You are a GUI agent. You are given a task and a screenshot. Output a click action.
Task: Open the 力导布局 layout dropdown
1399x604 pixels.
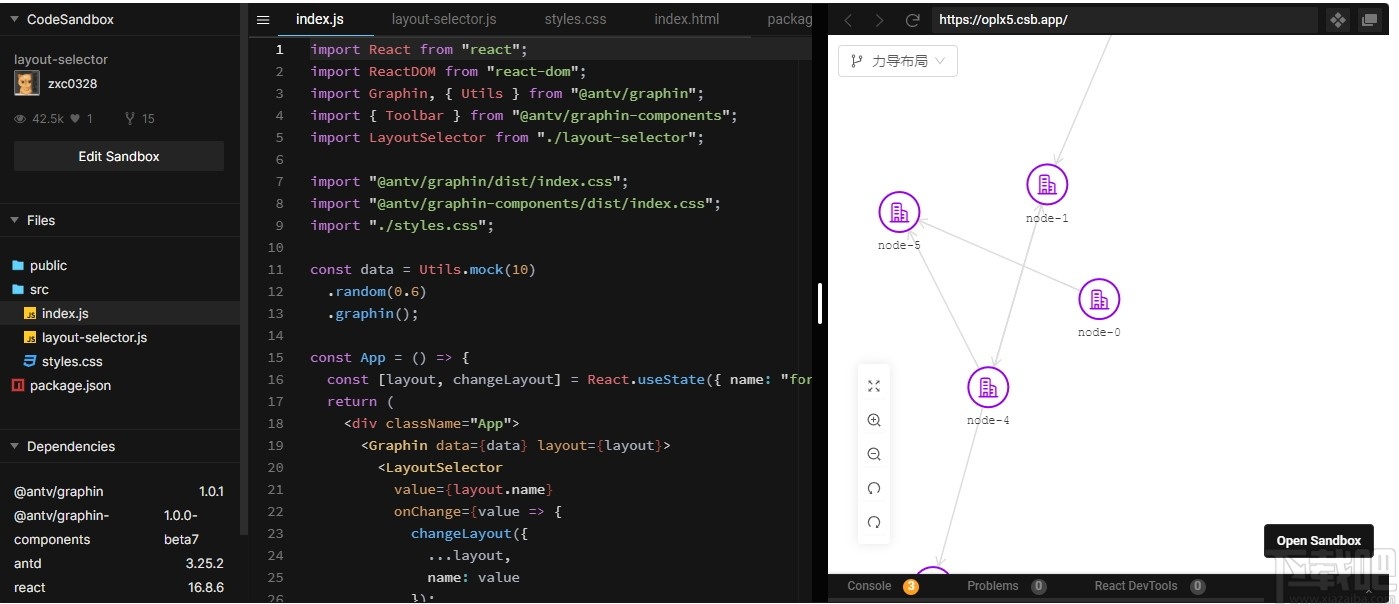[896, 60]
